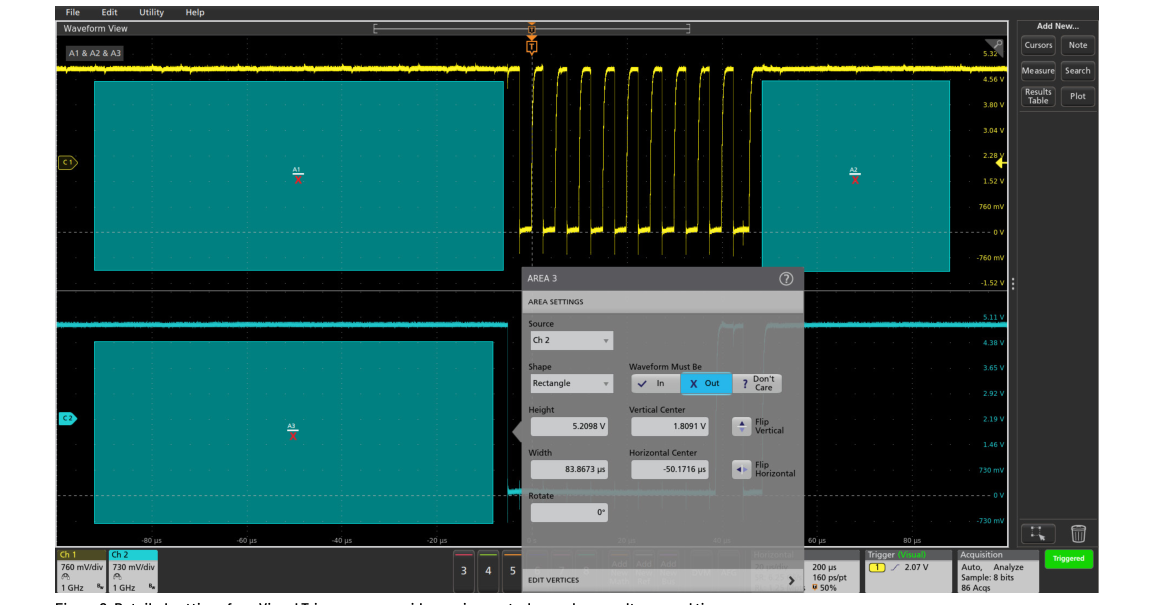Click the Flip Vertical arrows icon
This screenshot has height=605, width=1155.
coord(741,426)
